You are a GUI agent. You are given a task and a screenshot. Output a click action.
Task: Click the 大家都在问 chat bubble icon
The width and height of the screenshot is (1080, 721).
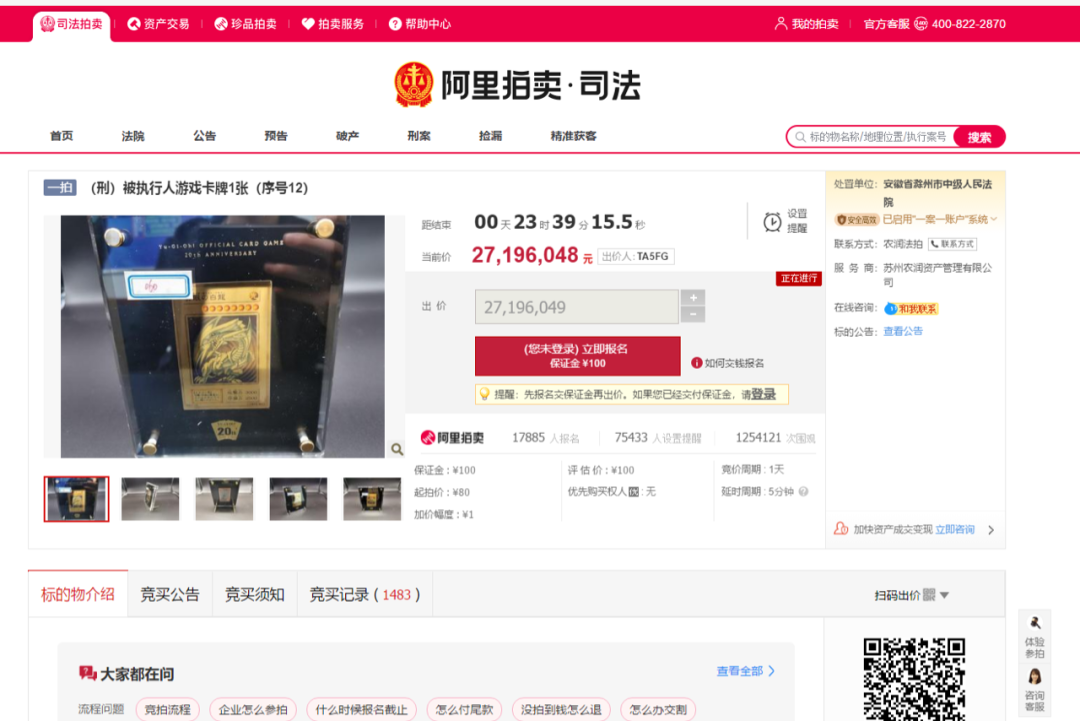(87, 673)
